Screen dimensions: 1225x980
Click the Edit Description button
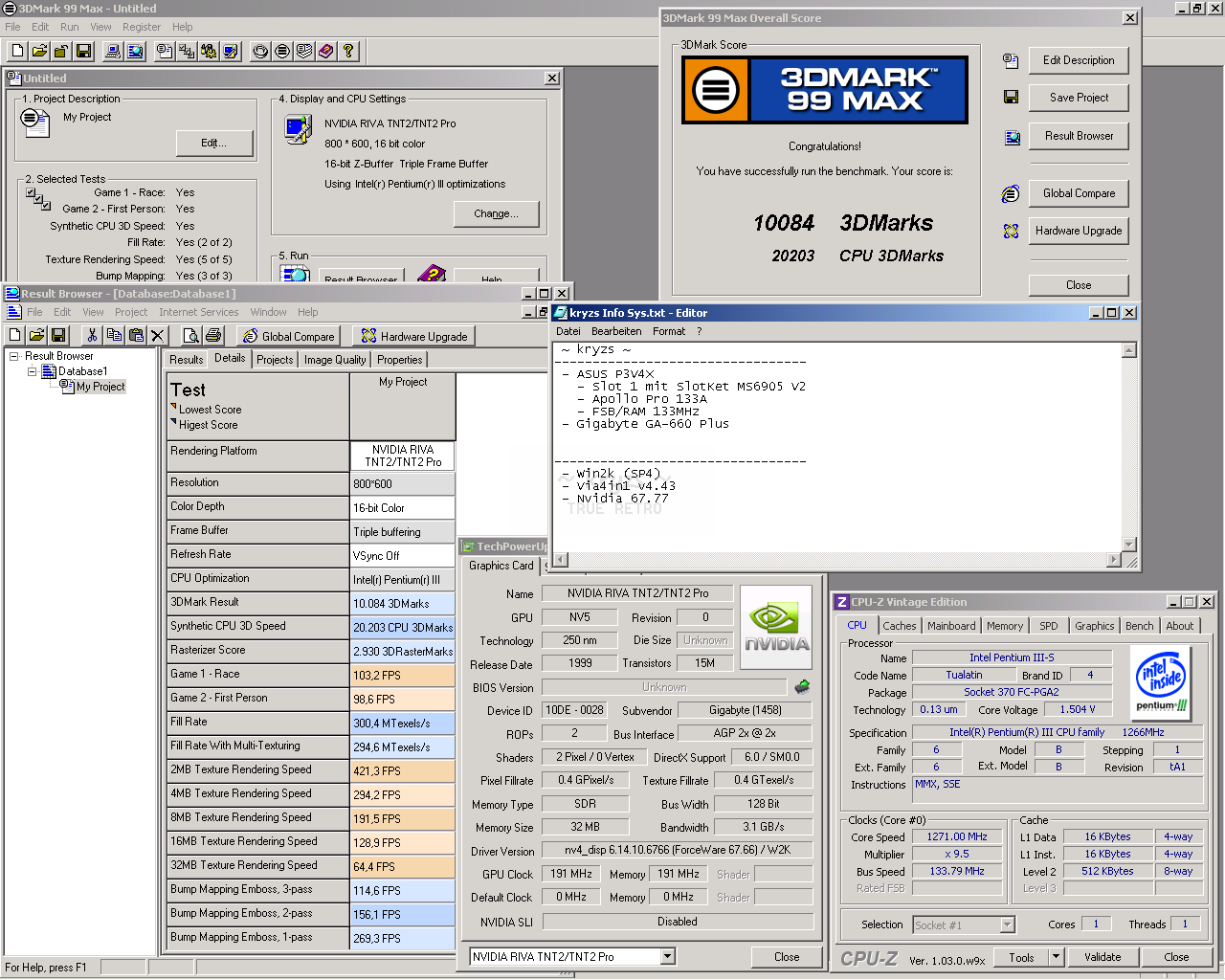point(1079,60)
